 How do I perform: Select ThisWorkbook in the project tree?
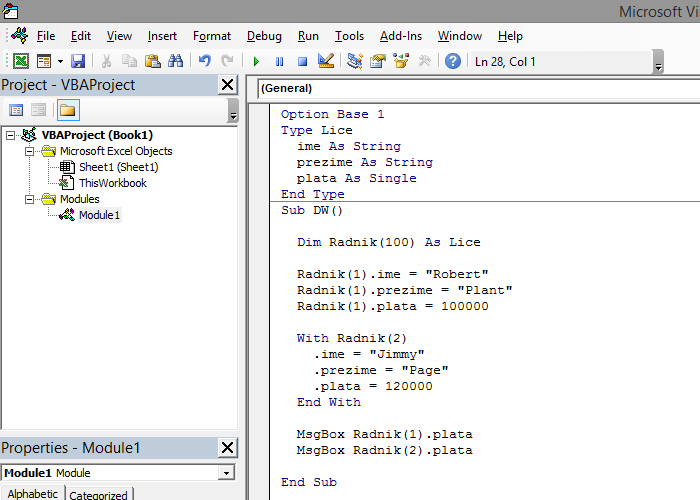[x=112, y=183]
